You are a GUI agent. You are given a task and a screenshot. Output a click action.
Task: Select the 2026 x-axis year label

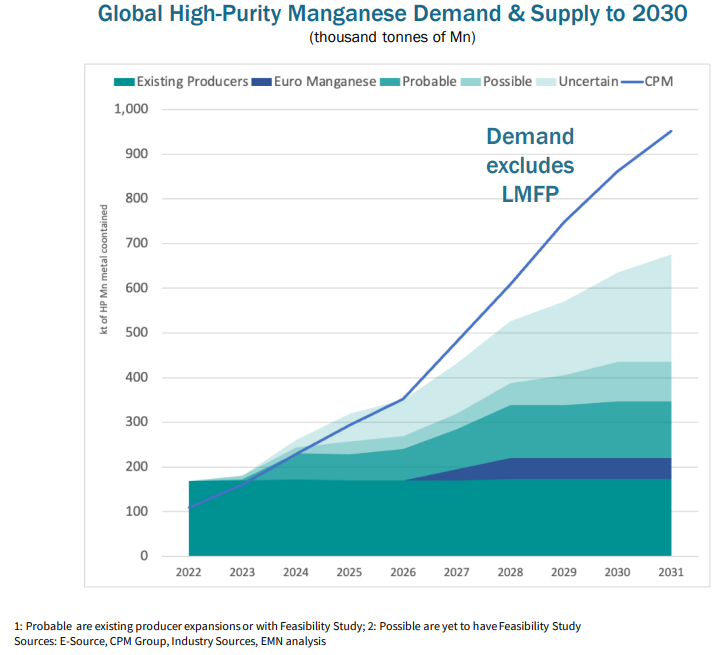(x=403, y=574)
